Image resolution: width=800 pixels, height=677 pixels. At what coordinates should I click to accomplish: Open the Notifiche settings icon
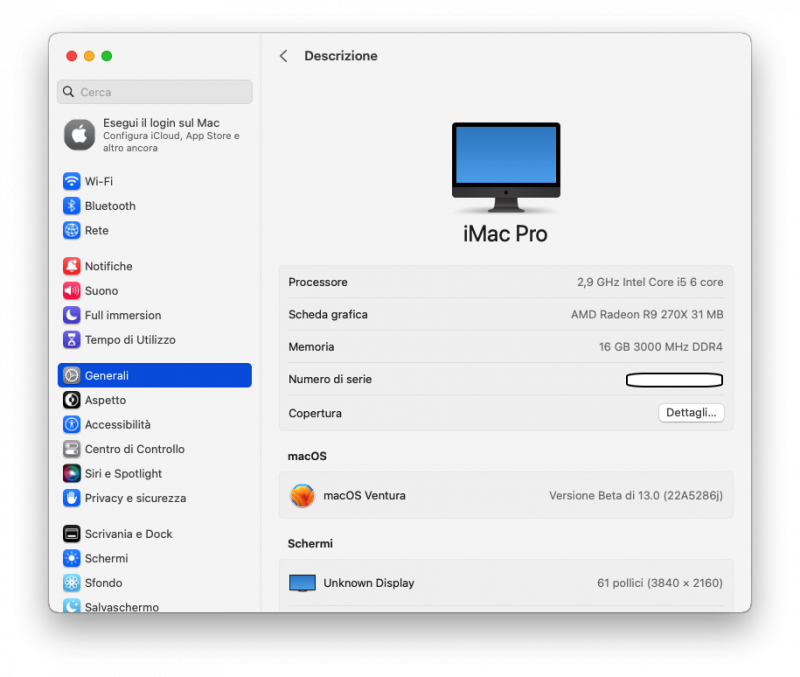point(71,266)
